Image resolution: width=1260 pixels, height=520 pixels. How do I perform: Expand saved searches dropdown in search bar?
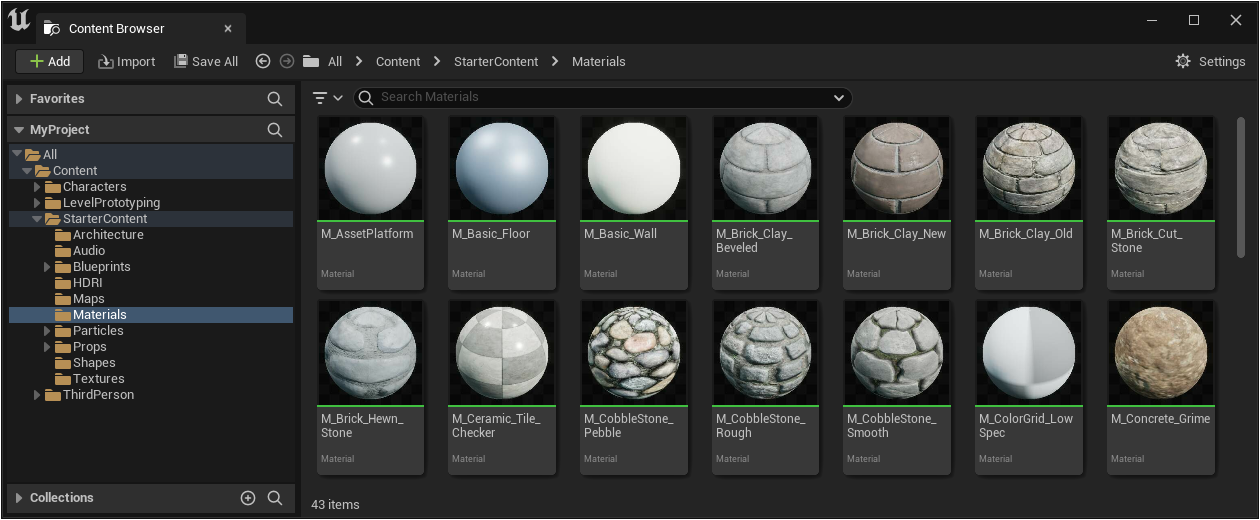(839, 98)
